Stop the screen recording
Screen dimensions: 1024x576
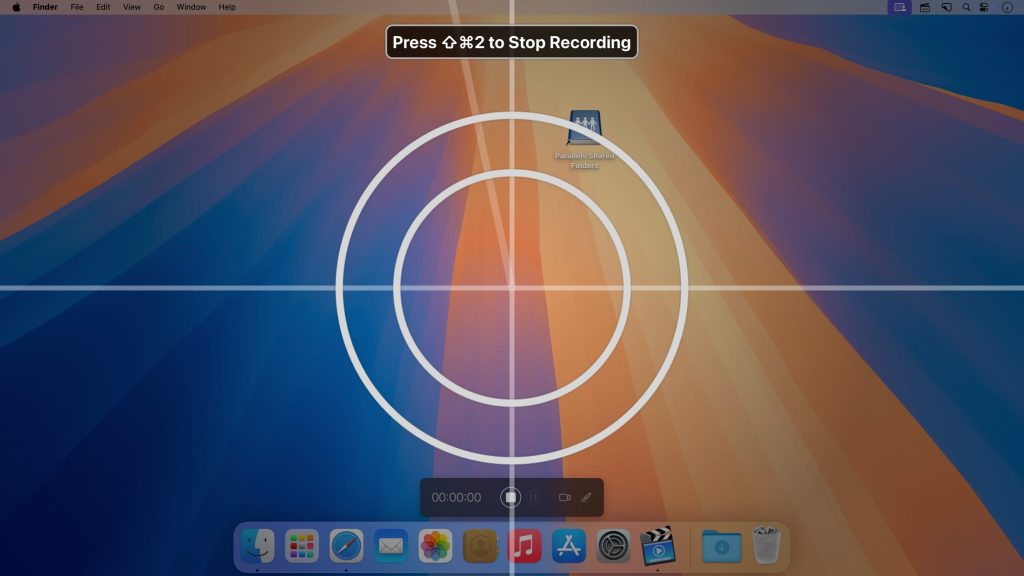tap(510, 497)
